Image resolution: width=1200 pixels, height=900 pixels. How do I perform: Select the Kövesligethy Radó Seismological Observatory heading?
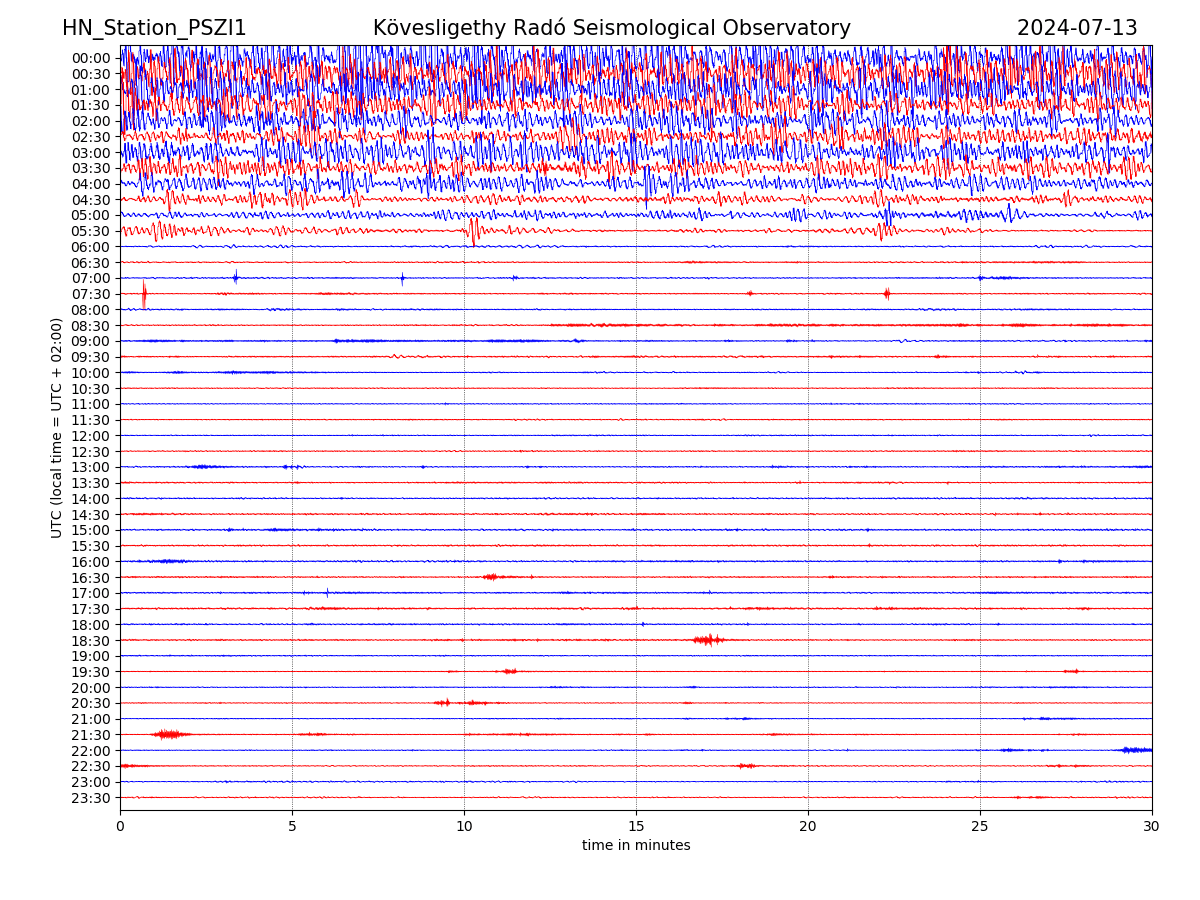[611, 28]
